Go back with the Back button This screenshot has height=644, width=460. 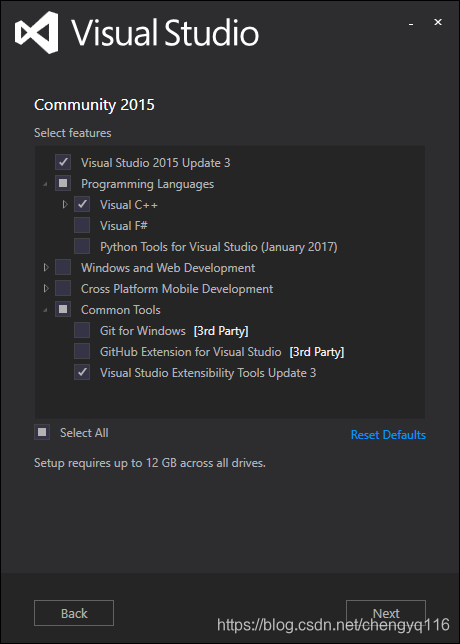click(x=74, y=613)
